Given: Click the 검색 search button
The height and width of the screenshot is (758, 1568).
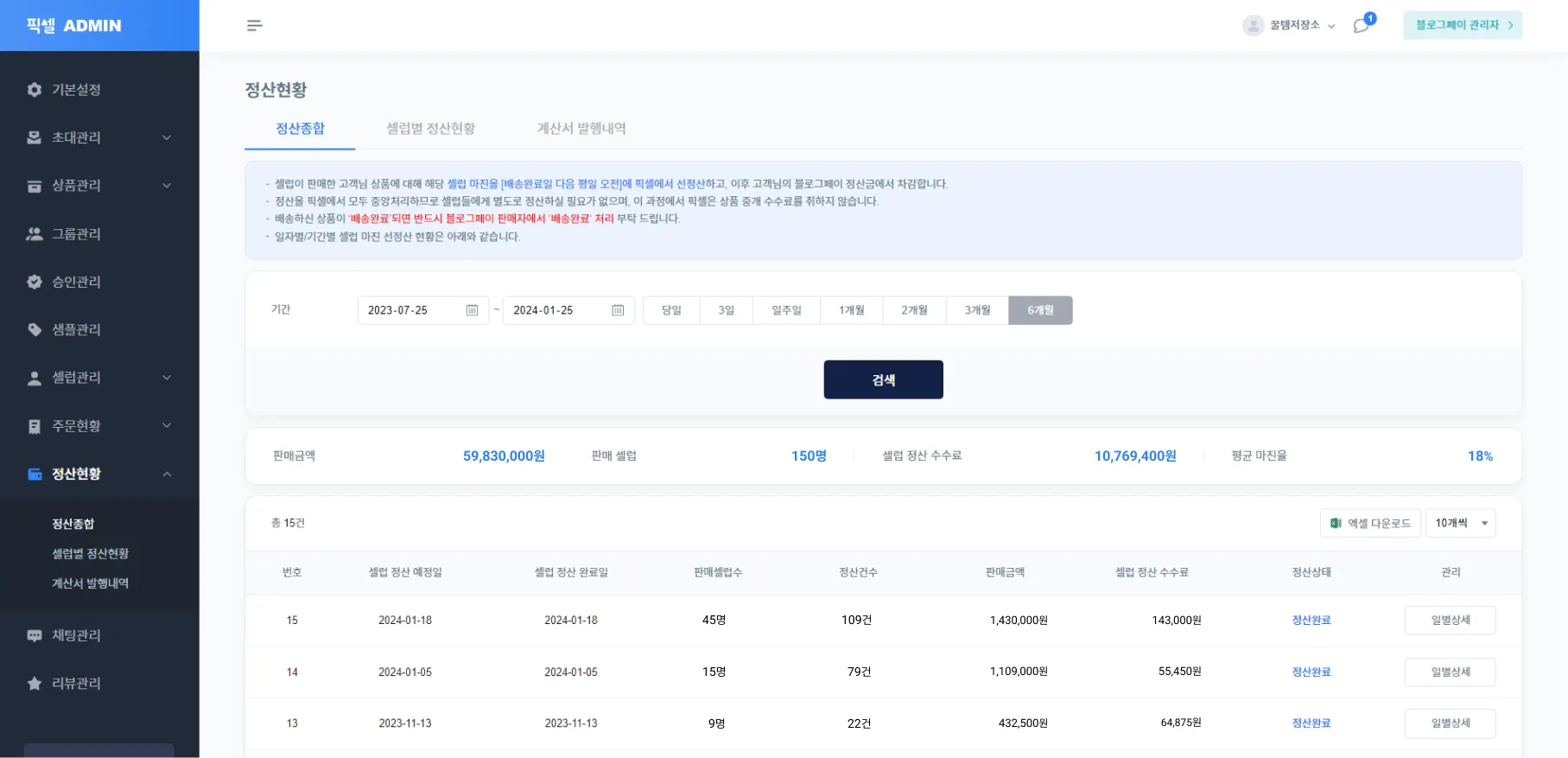Looking at the screenshot, I should [x=883, y=379].
